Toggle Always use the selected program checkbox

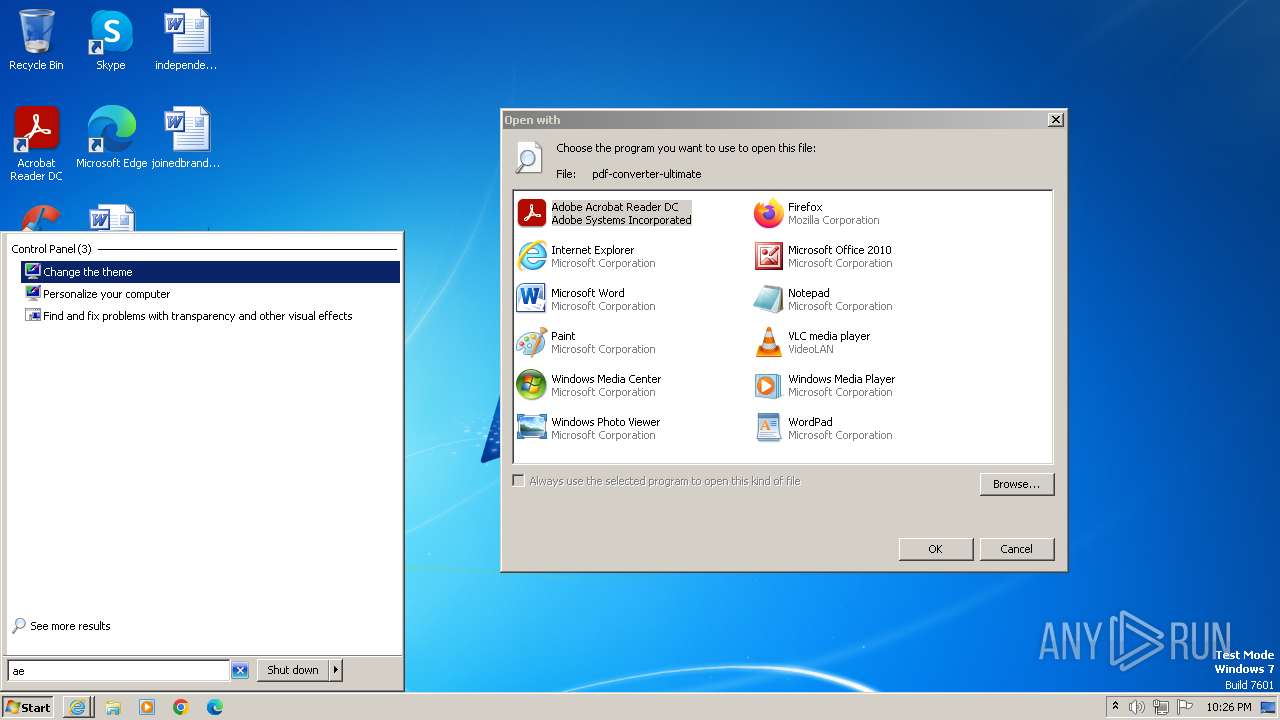(518, 481)
